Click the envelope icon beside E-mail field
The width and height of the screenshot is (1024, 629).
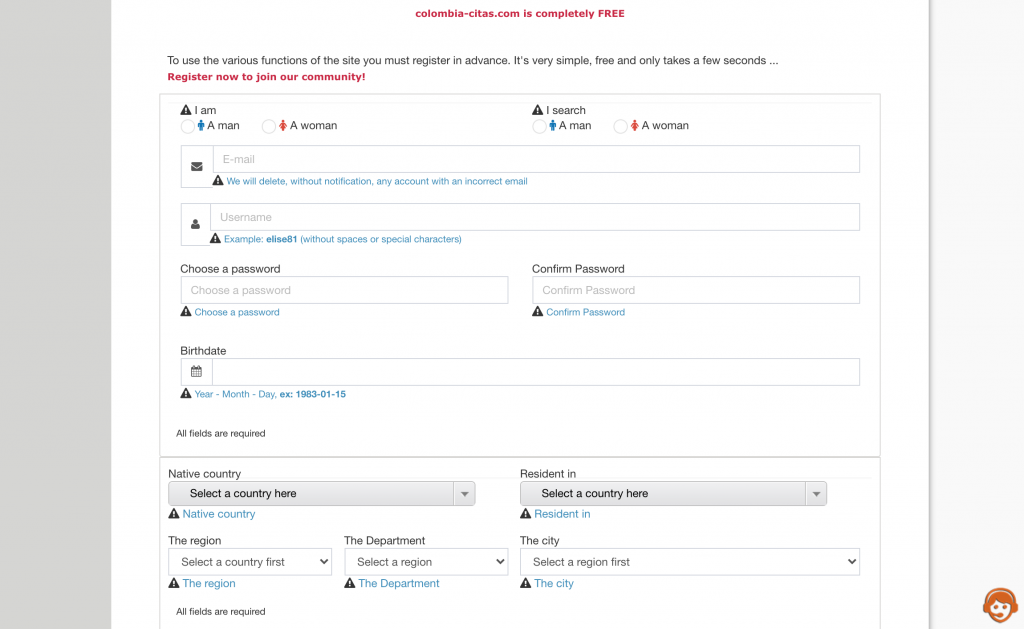(197, 167)
